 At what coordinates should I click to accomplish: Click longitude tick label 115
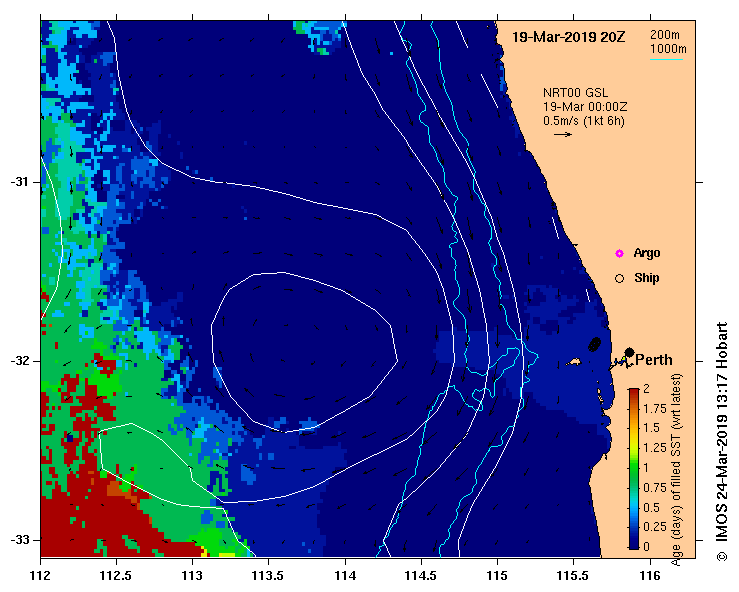(497, 576)
